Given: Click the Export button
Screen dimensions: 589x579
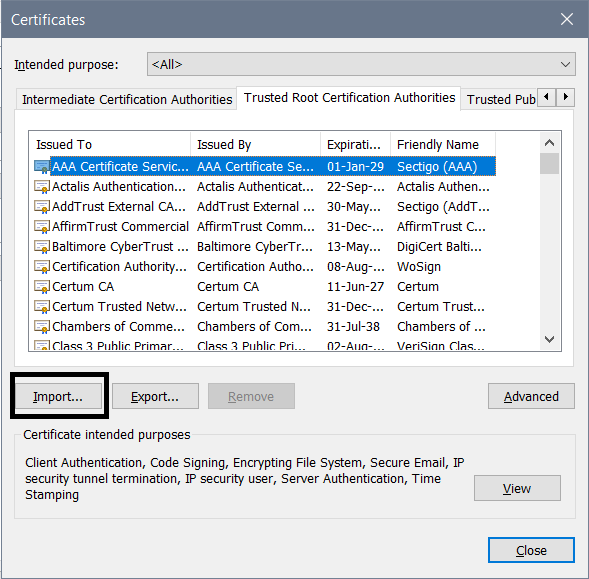Looking at the screenshot, I should click(155, 396).
